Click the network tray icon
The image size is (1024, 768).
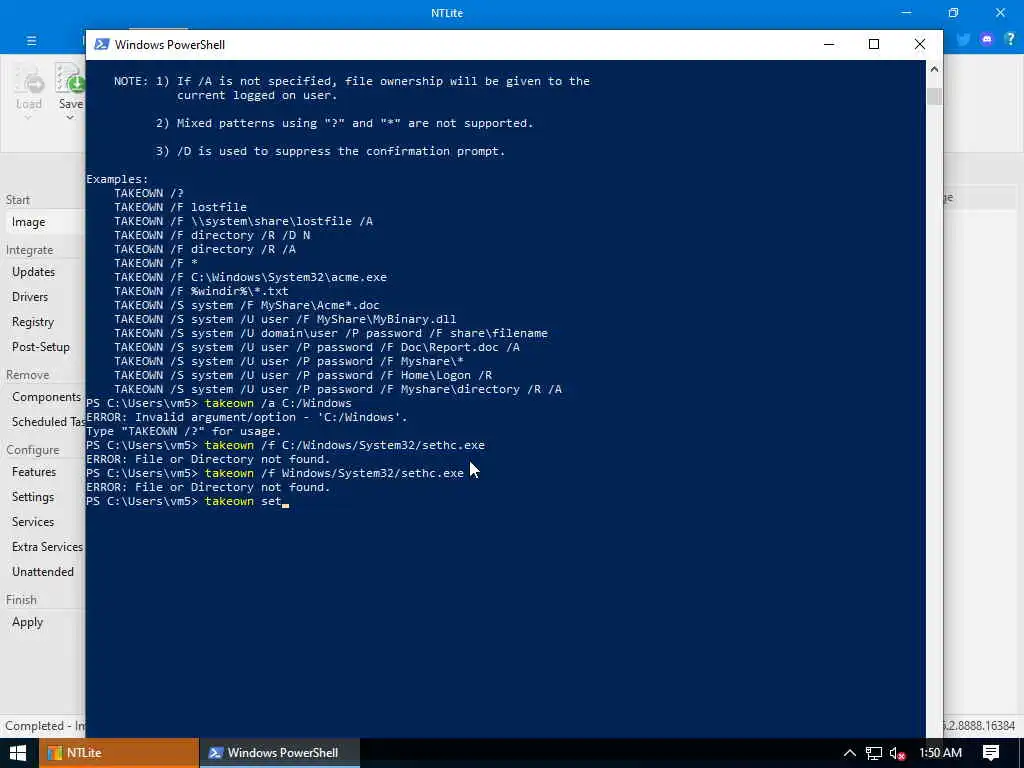click(874, 753)
